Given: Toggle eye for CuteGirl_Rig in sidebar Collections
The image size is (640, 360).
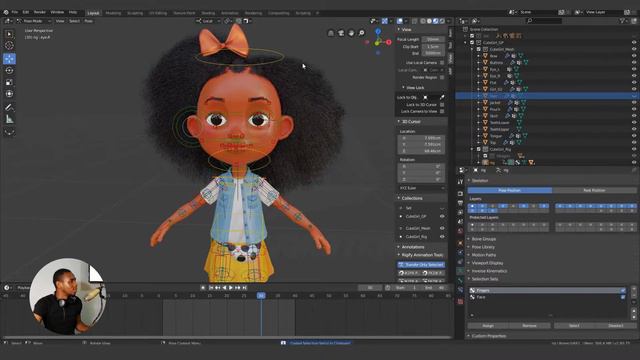Looking at the screenshot, I should click(x=442, y=236).
